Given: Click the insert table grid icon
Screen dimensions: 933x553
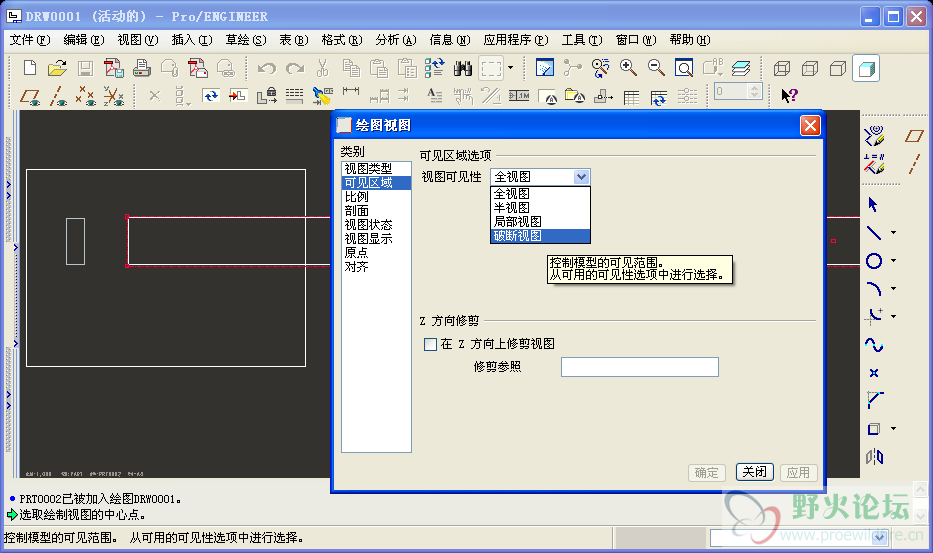Looking at the screenshot, I should tap(631, 96).
